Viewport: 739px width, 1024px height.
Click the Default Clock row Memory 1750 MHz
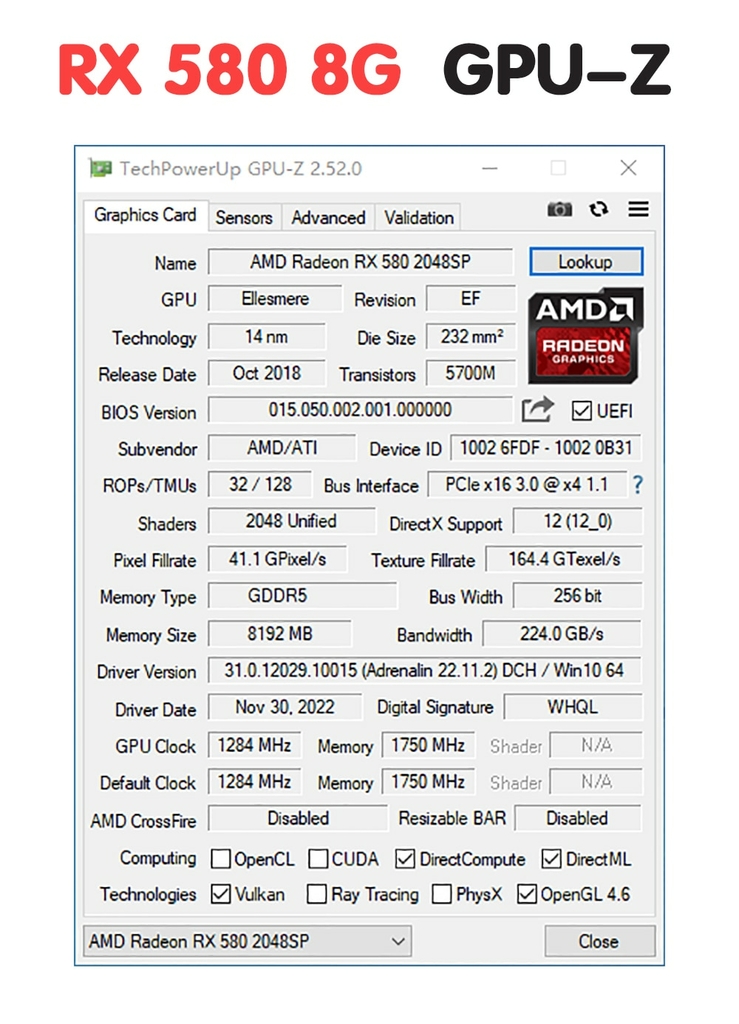pyautogui.click(x=428, y=782)
